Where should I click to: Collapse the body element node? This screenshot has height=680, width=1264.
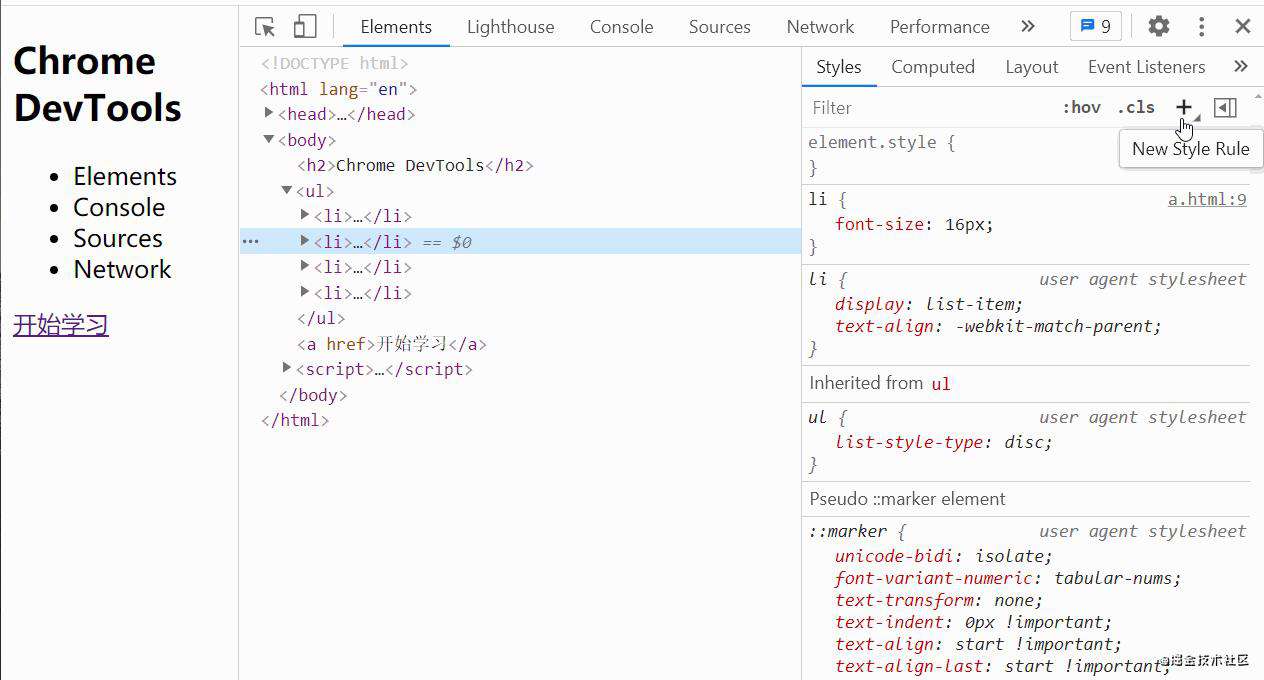(x=269, y=139)
